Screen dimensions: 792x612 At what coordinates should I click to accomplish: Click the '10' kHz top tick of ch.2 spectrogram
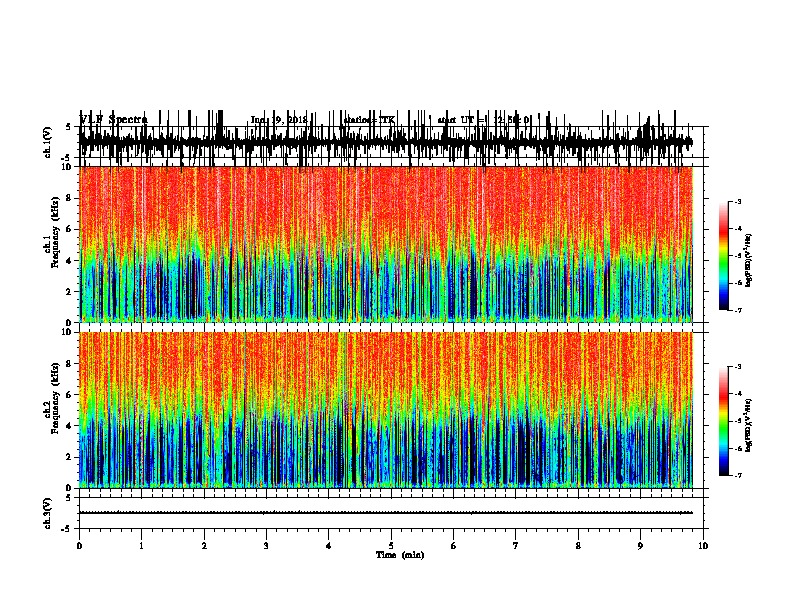pos(67,332)
